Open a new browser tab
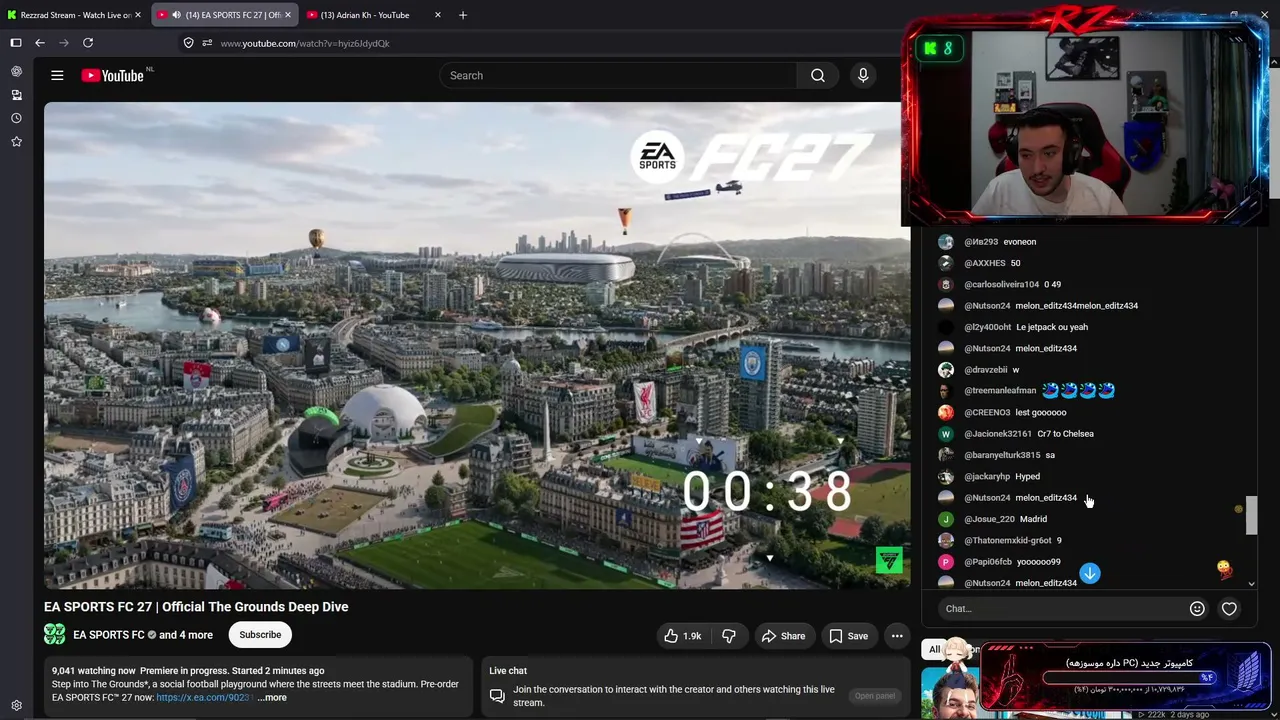This screenshot has width=1280, height=720. [462, 15]
